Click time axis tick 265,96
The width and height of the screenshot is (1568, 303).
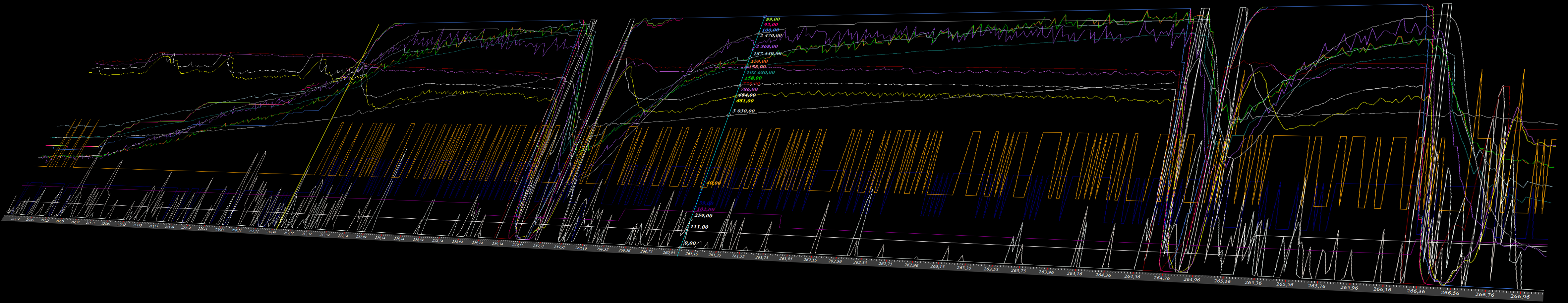[x=1350, y=288]
